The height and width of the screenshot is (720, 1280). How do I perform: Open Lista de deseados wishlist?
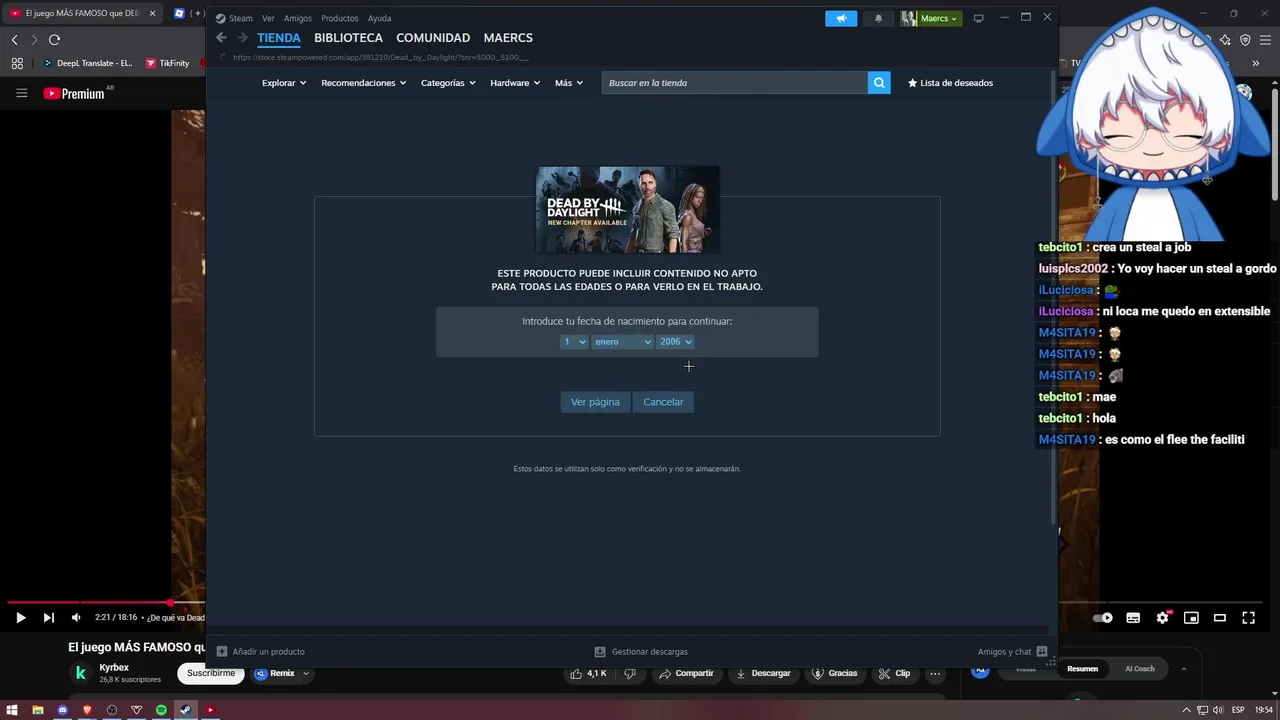click(x=950, y=83)
